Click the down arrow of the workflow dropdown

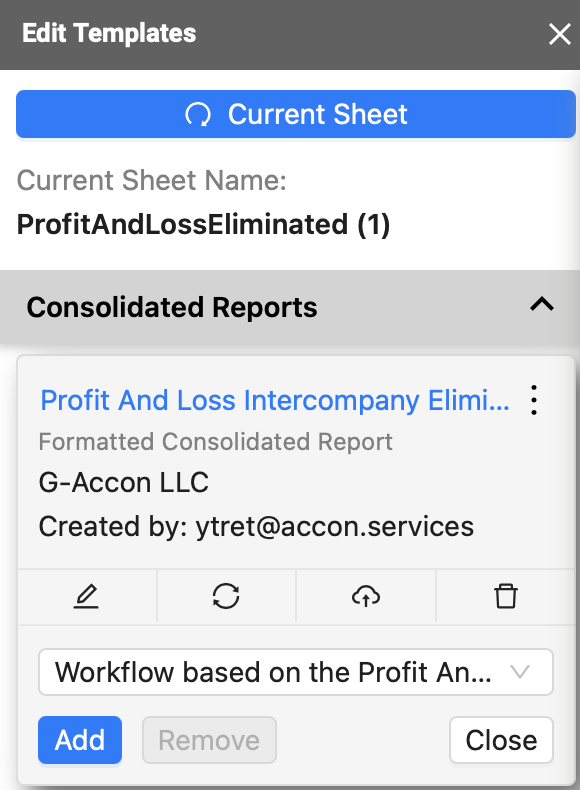519,672
